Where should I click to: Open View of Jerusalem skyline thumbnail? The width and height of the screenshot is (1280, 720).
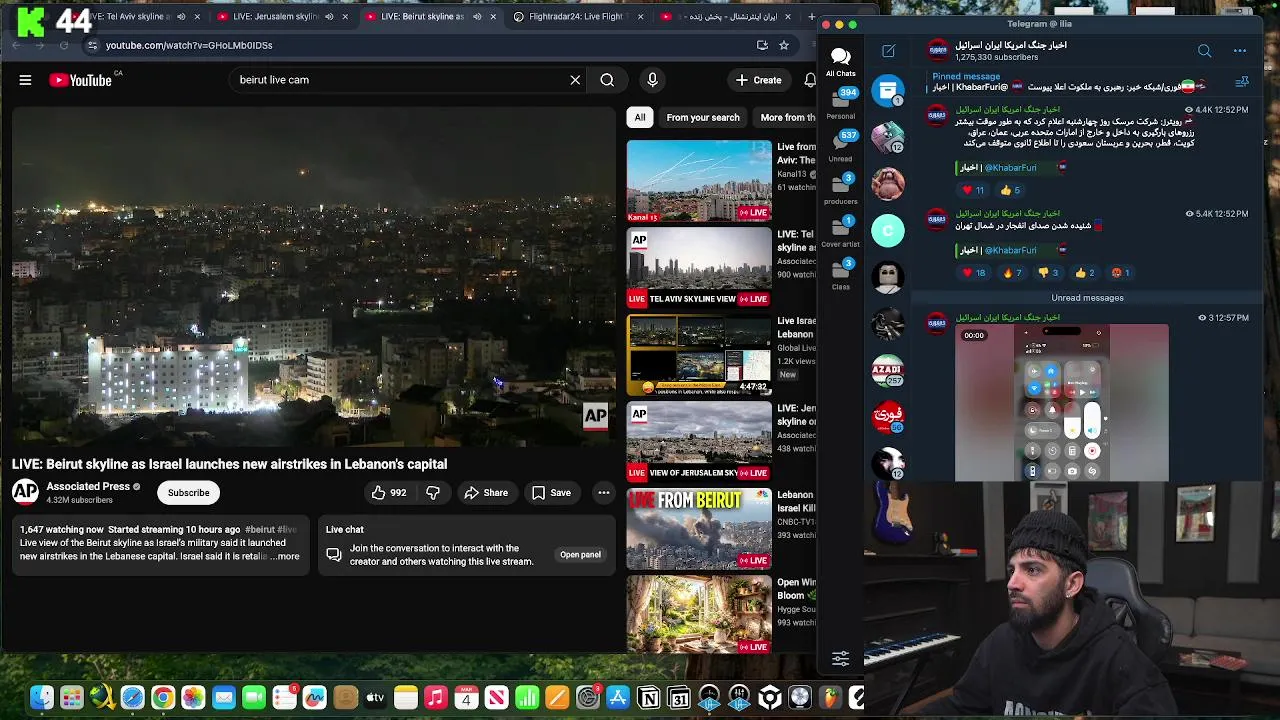(x=699, y=442)
